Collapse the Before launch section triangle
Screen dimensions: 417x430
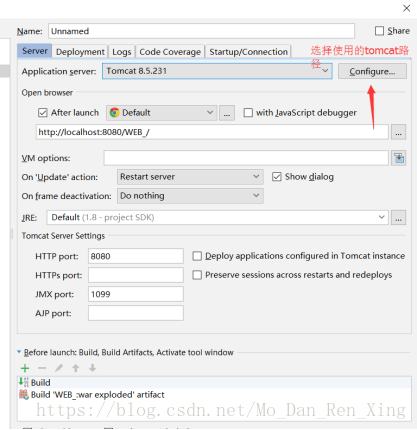(x=19, y=352)
